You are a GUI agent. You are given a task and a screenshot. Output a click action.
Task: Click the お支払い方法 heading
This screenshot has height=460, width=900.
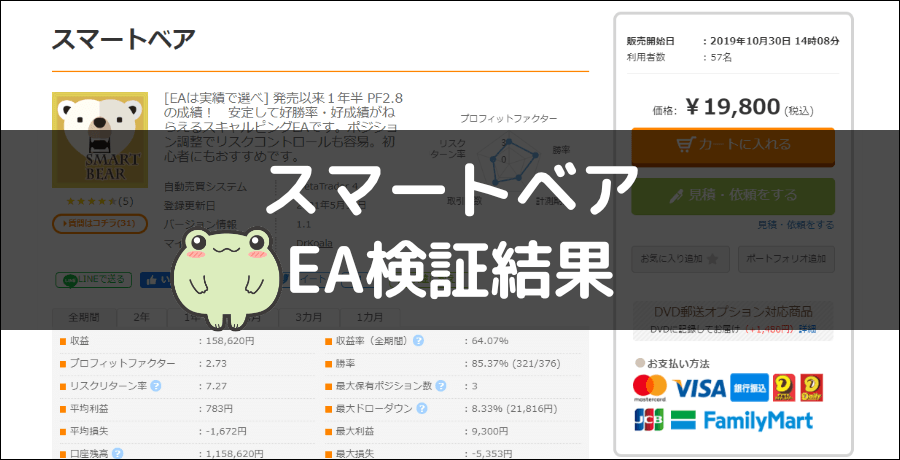[678, 364]
